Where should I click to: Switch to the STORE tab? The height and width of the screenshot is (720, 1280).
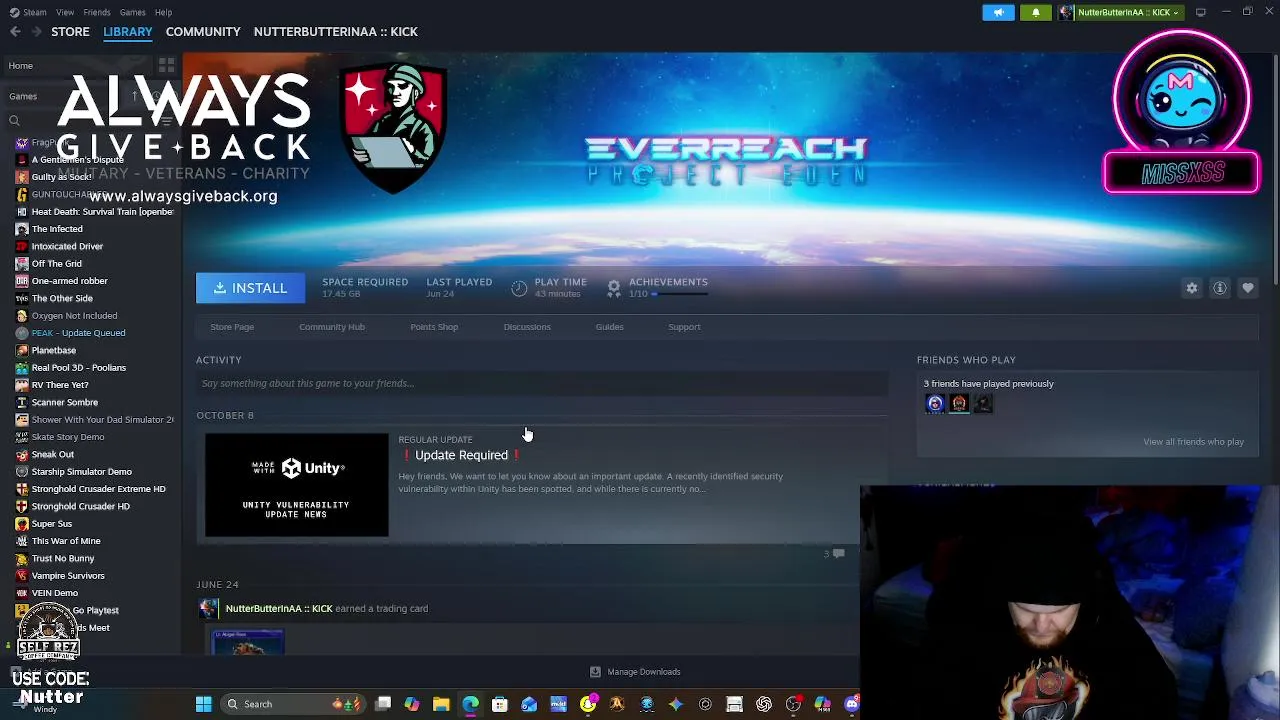click(x=70, y=32)
